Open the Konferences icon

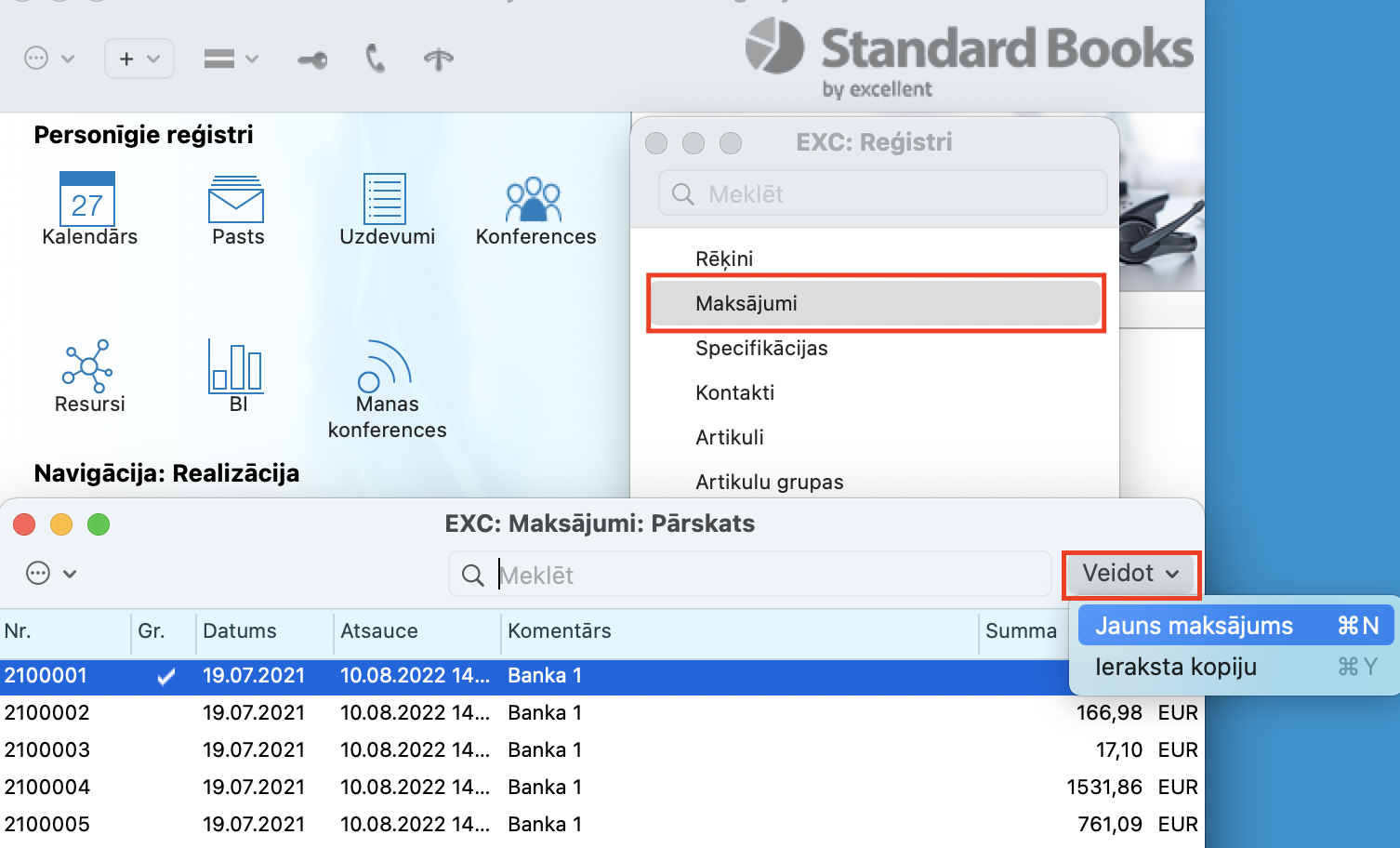534,199
